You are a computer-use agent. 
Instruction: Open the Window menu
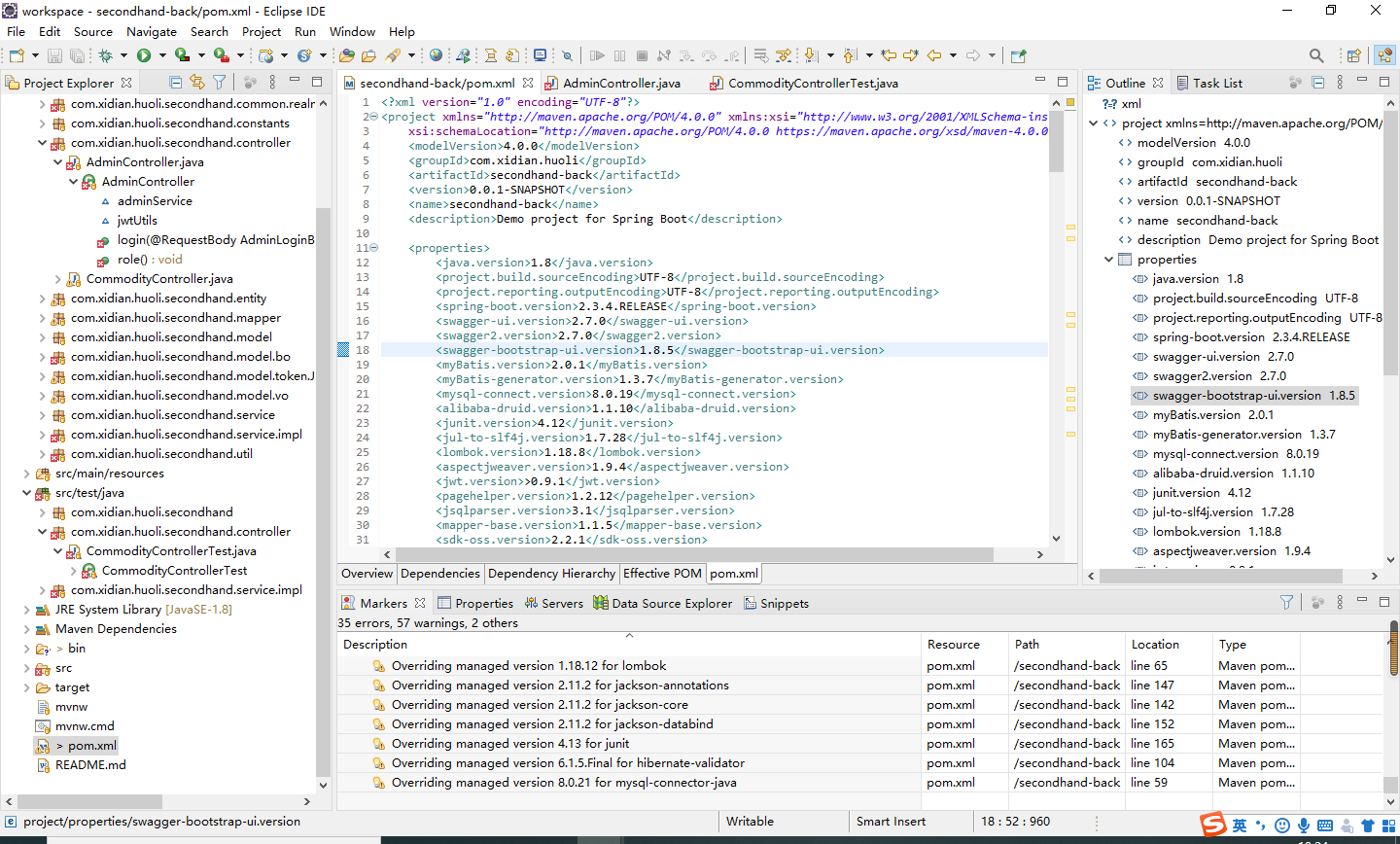(x=352, y=31)
